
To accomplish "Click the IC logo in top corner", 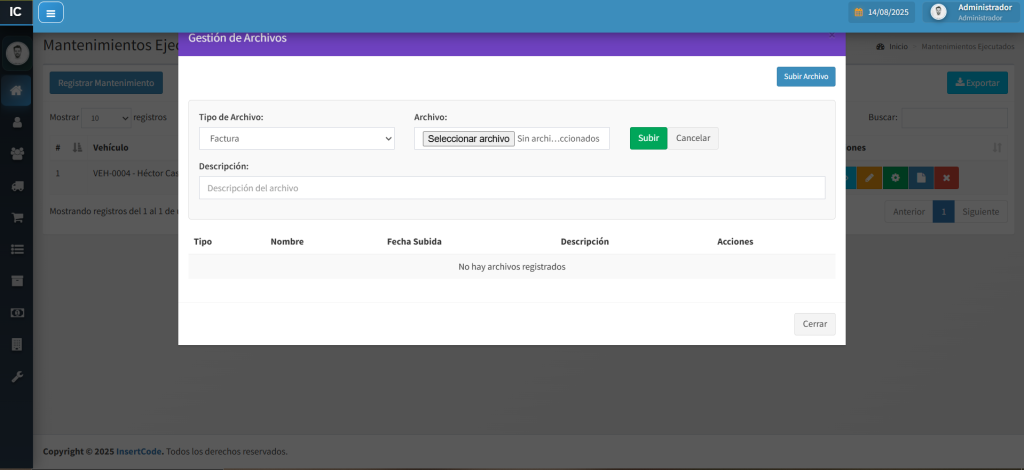I will 16,12.
